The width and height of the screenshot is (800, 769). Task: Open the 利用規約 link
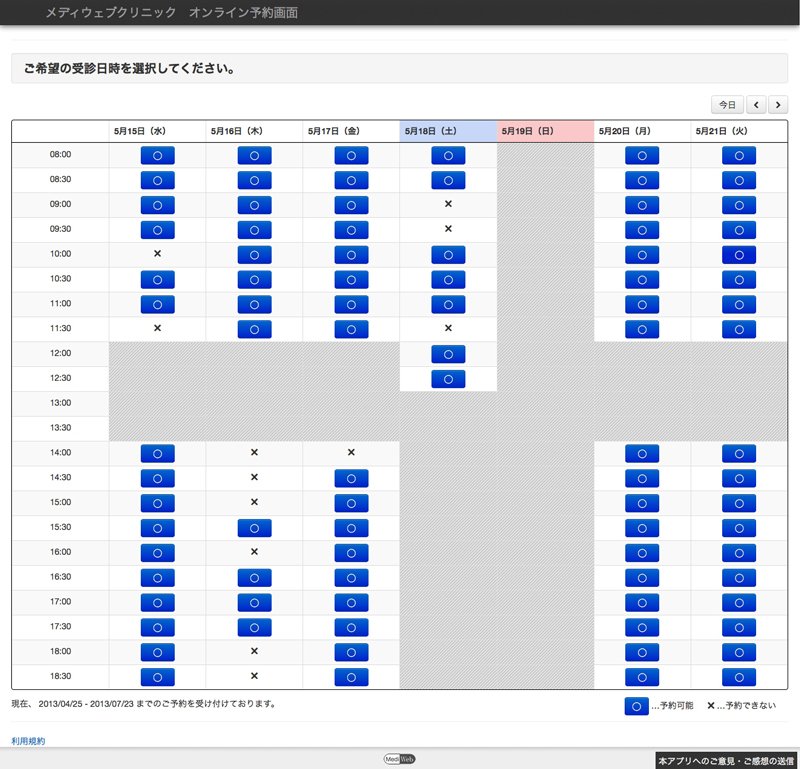pyautogui.click(x=28, y=741)
